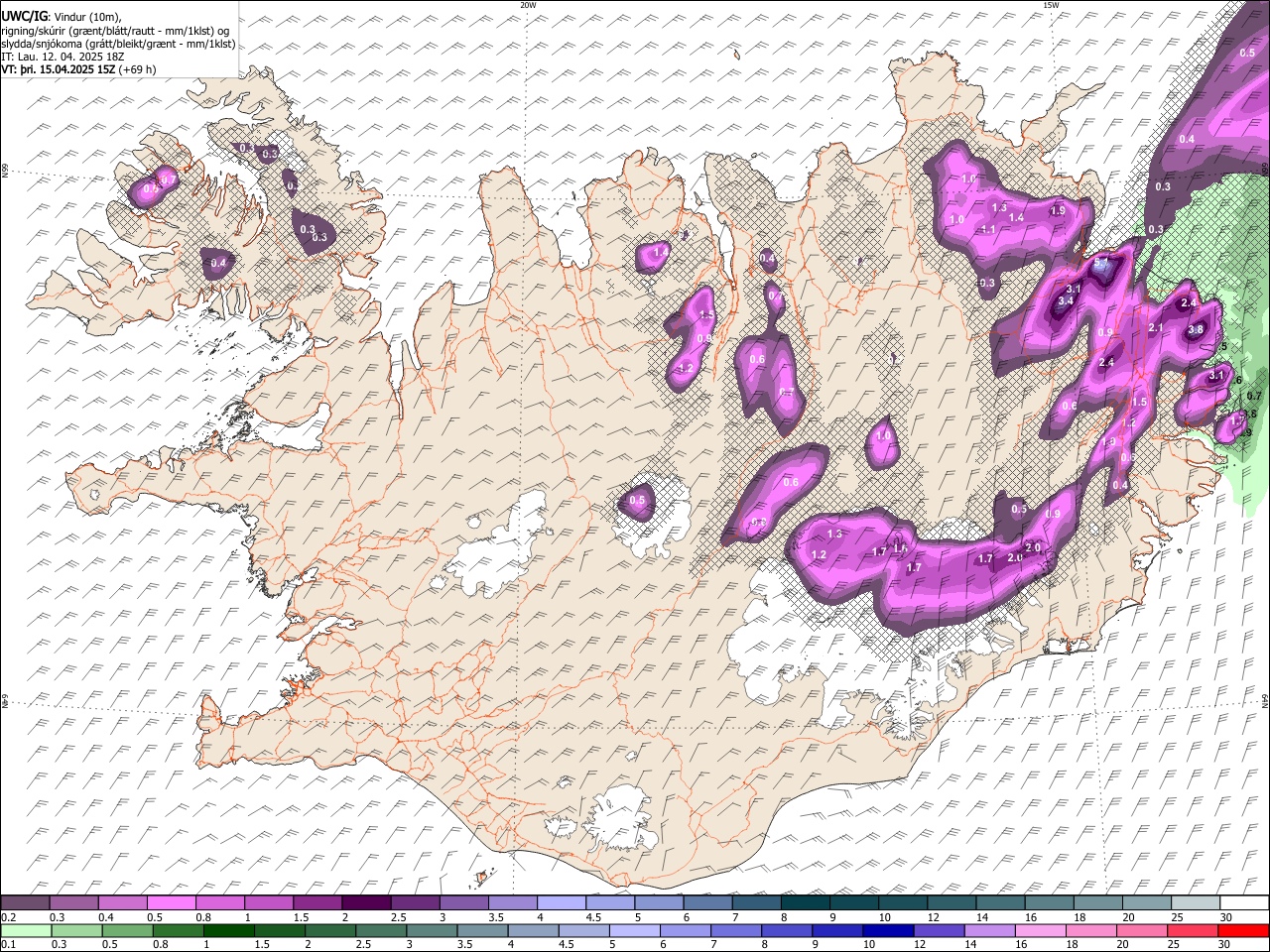Select the pale green 0.1 swatch in lower legend
This screenshot has width=1270, height=952.
(x=25, y=930)
